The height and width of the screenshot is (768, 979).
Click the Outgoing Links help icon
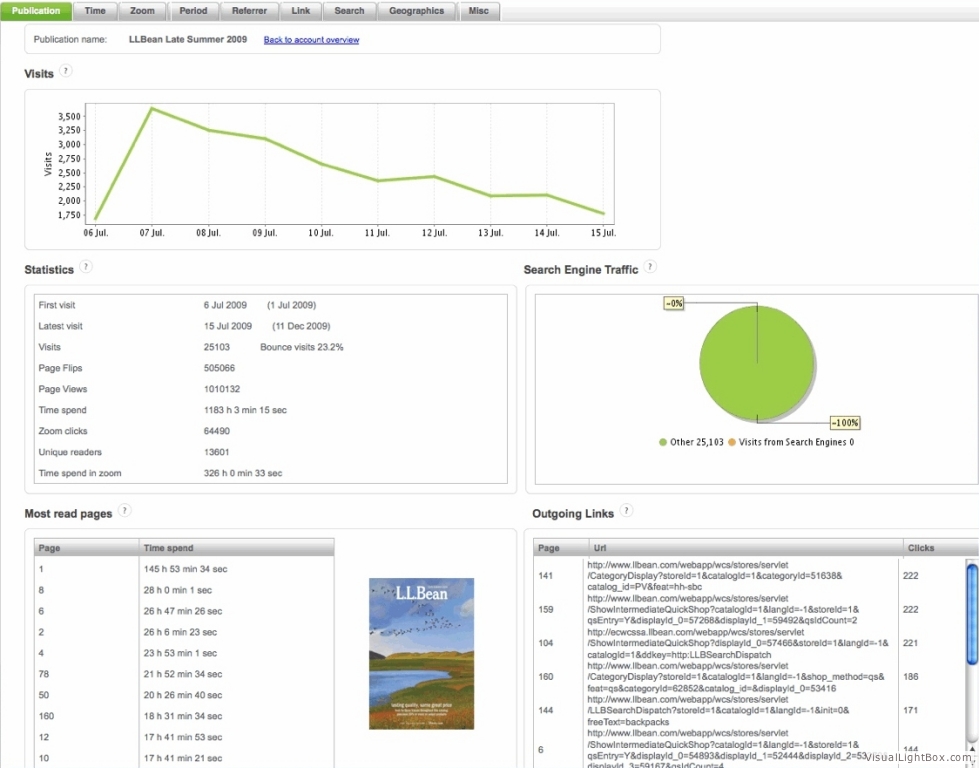click(x=626, y=511)
